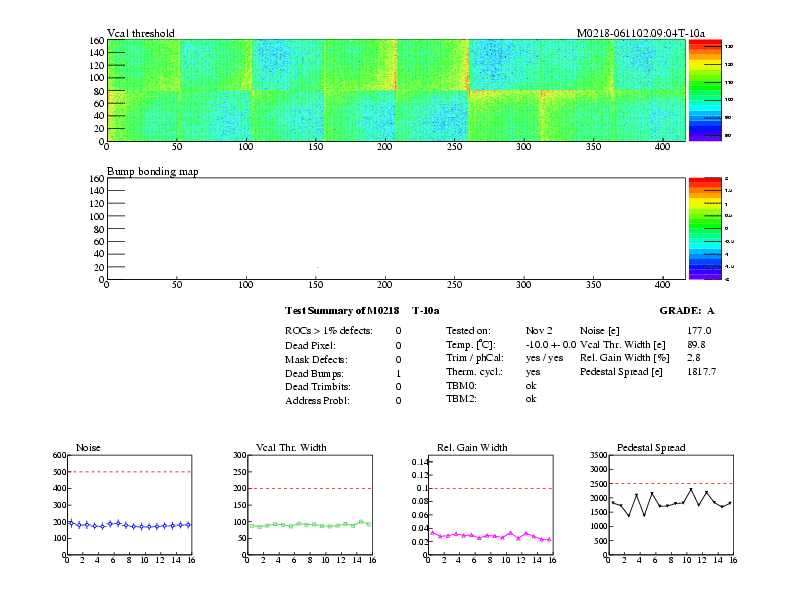Image resolution: width=792 pixels, height=612 pixels.
Task: Click the ROCs > 1% defects label
Action: (329, 330)
